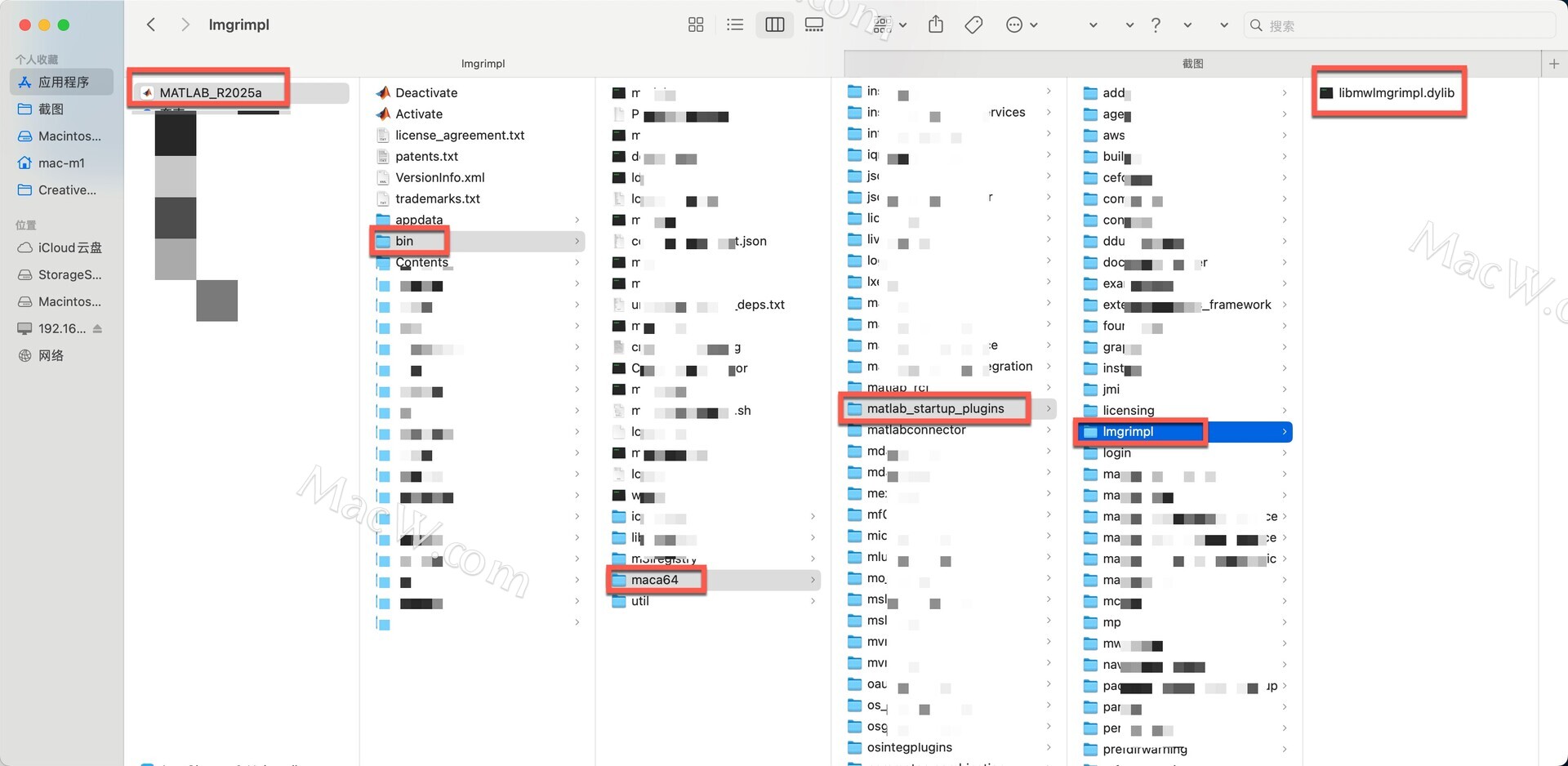Click the Share icon in toolbar

936,25
